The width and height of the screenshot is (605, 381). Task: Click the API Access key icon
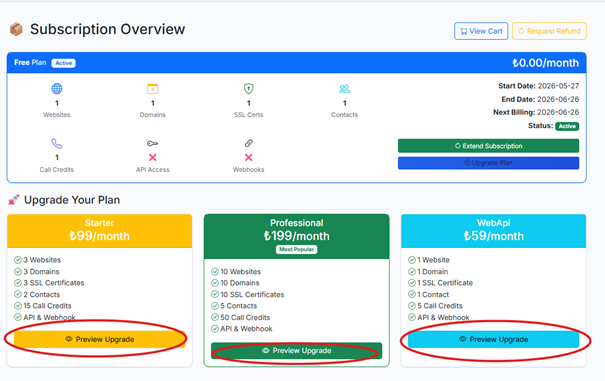pos(152,144)
